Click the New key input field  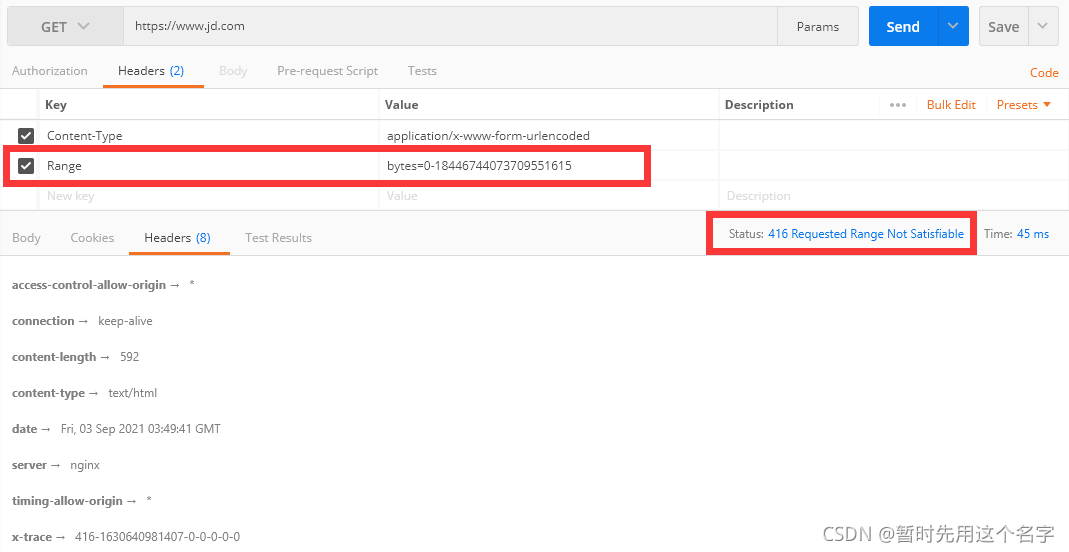pos(209,196)
